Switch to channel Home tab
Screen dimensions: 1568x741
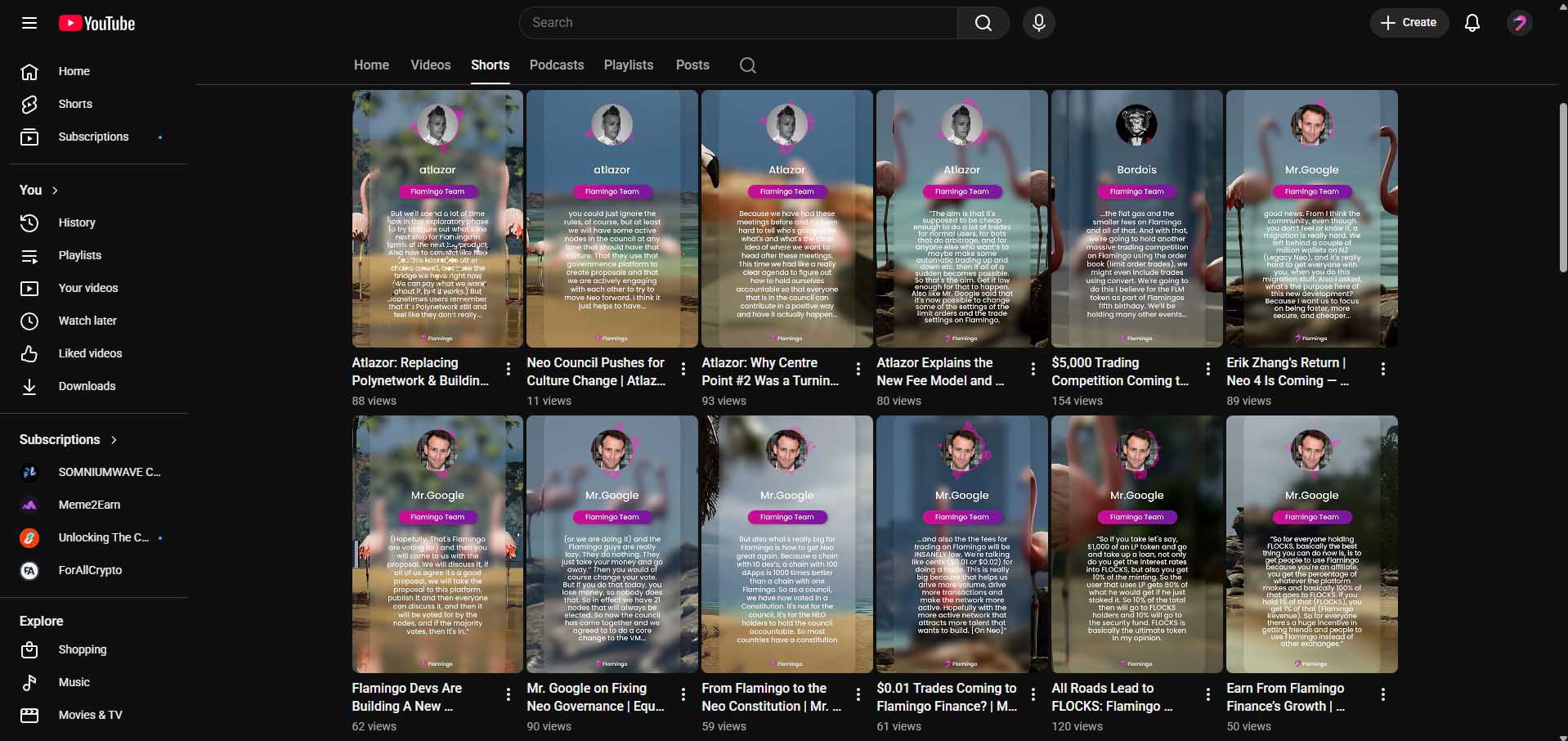371,65
